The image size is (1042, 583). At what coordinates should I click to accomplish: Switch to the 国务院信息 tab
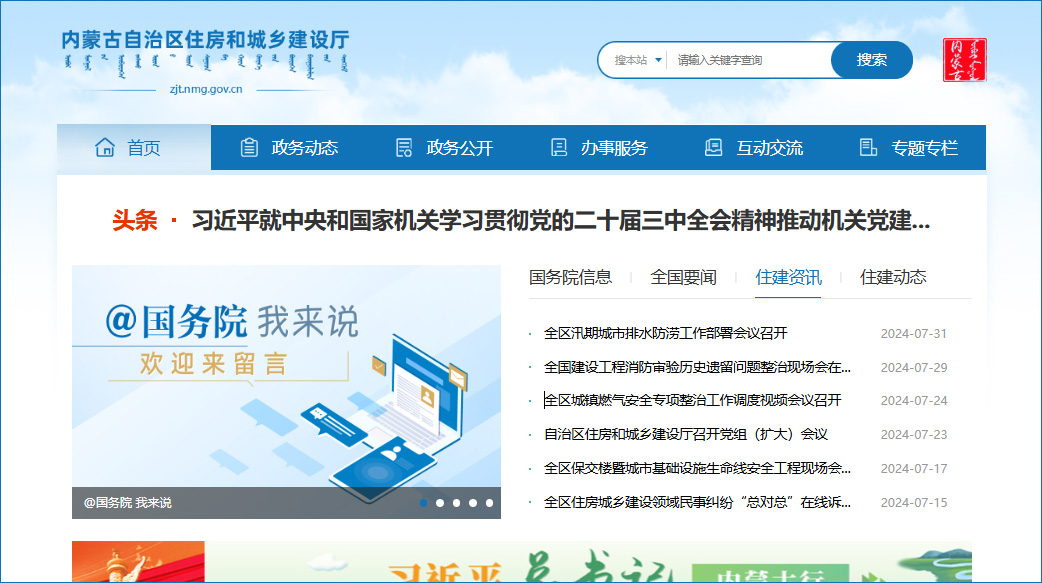pyautogui.click(x=570, y=277)
